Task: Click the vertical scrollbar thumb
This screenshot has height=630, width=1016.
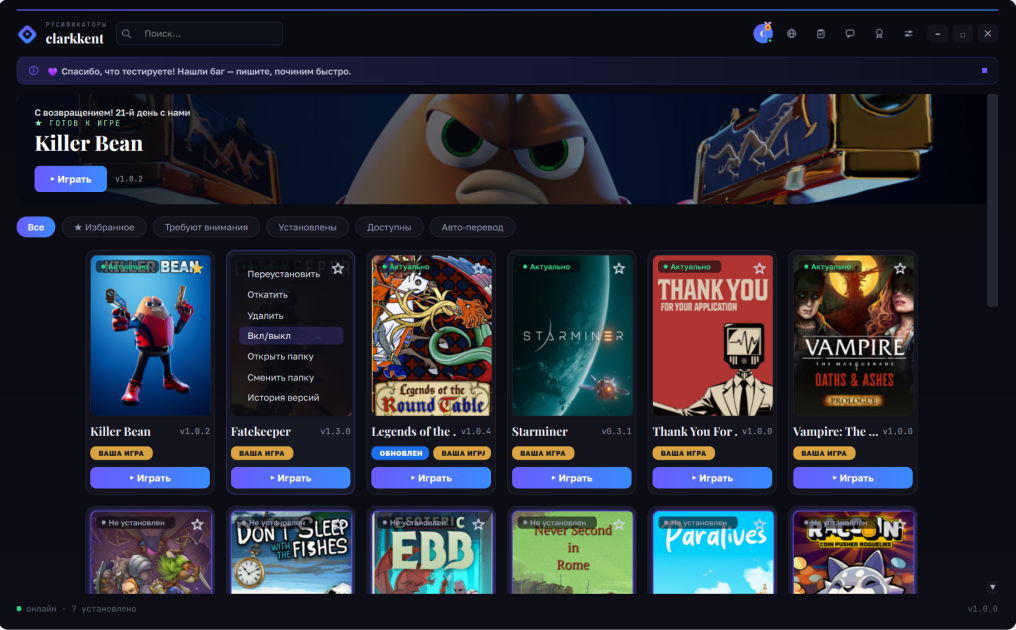Action: coord(992,200)
